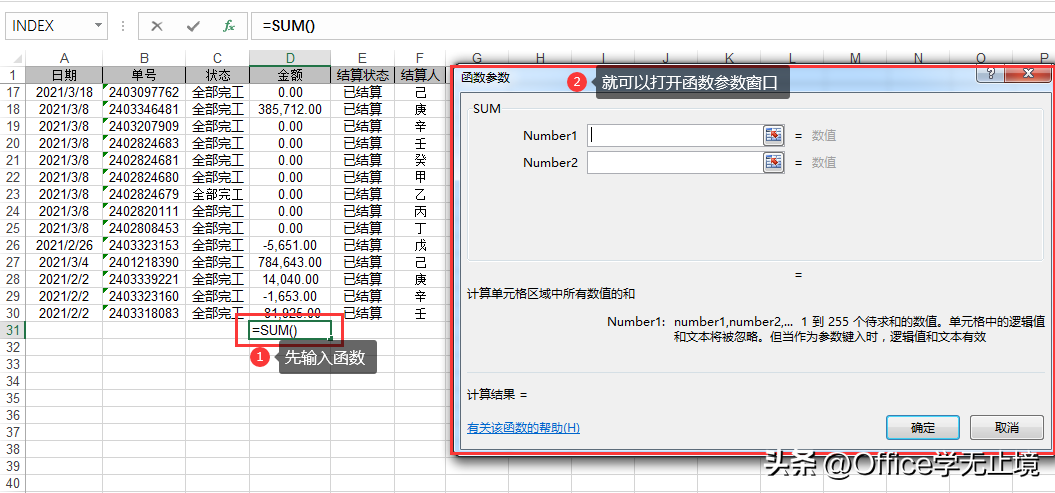Select date cell 2021/2/26

[64, 245]
